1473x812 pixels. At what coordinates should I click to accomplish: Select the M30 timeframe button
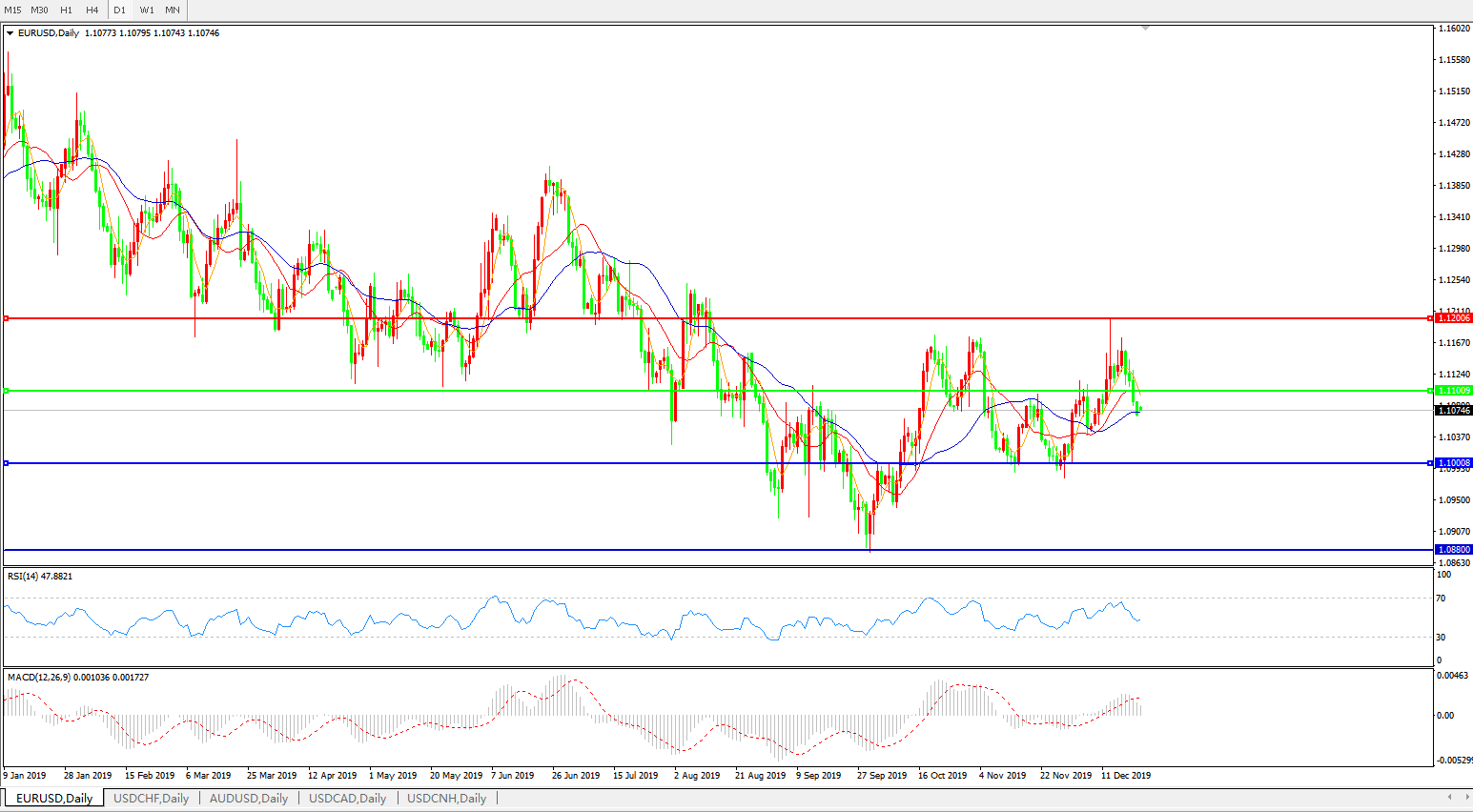click(x=39, y=10)
